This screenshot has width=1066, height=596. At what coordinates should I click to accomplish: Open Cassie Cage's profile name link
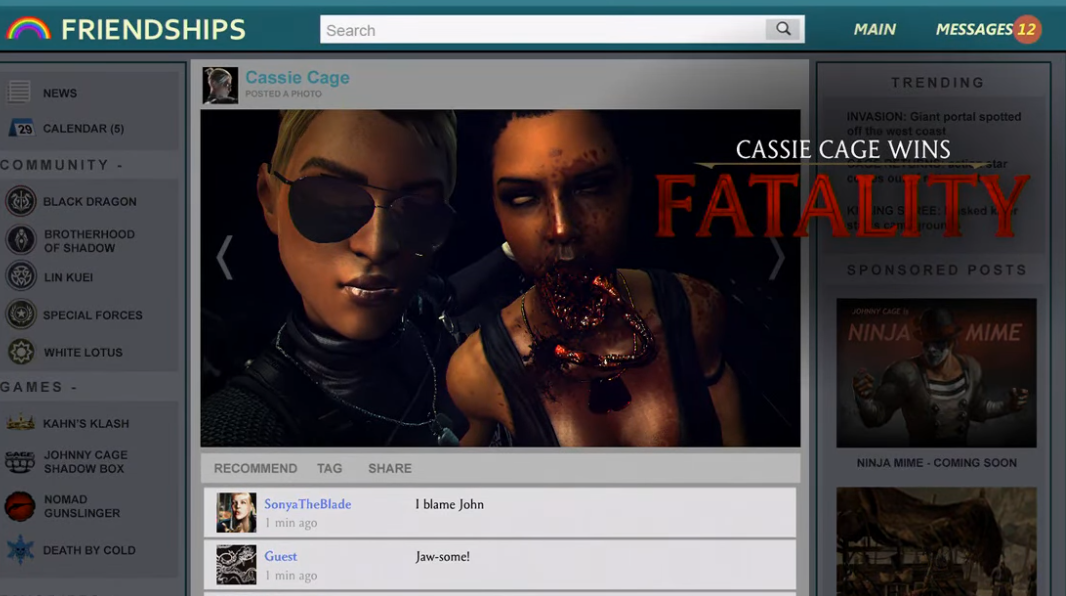pyautogui.click(x=298, y=78)
